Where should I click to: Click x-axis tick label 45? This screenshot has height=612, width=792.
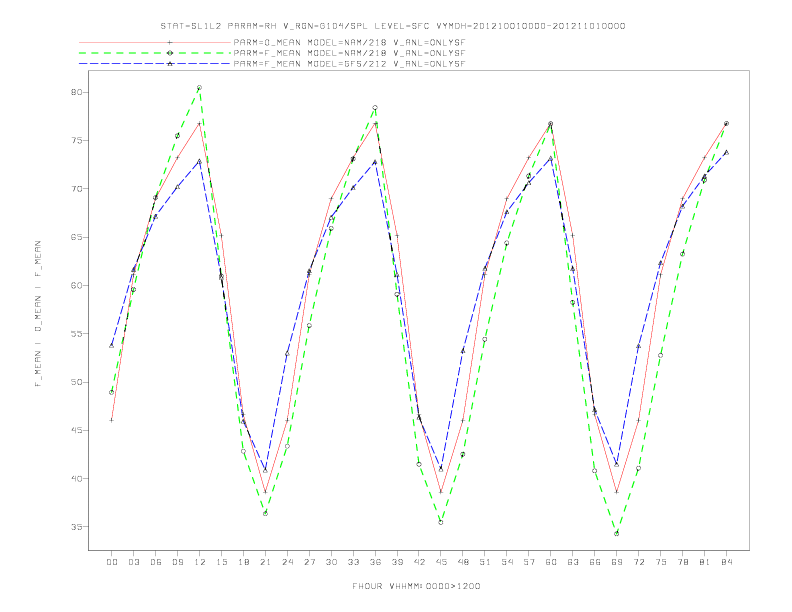(x=441, y=562)
